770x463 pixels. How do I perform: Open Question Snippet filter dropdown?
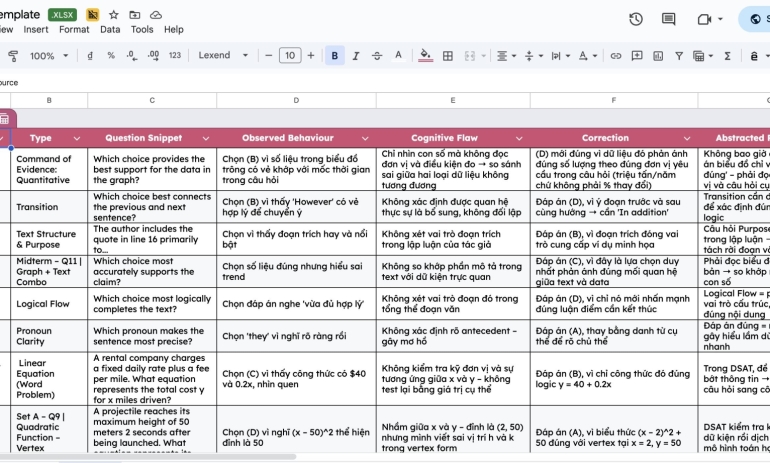pos(206,138)
